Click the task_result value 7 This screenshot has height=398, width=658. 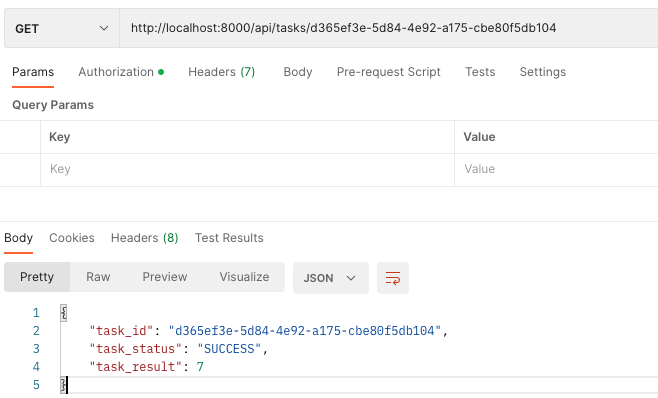tap(200, 367)
